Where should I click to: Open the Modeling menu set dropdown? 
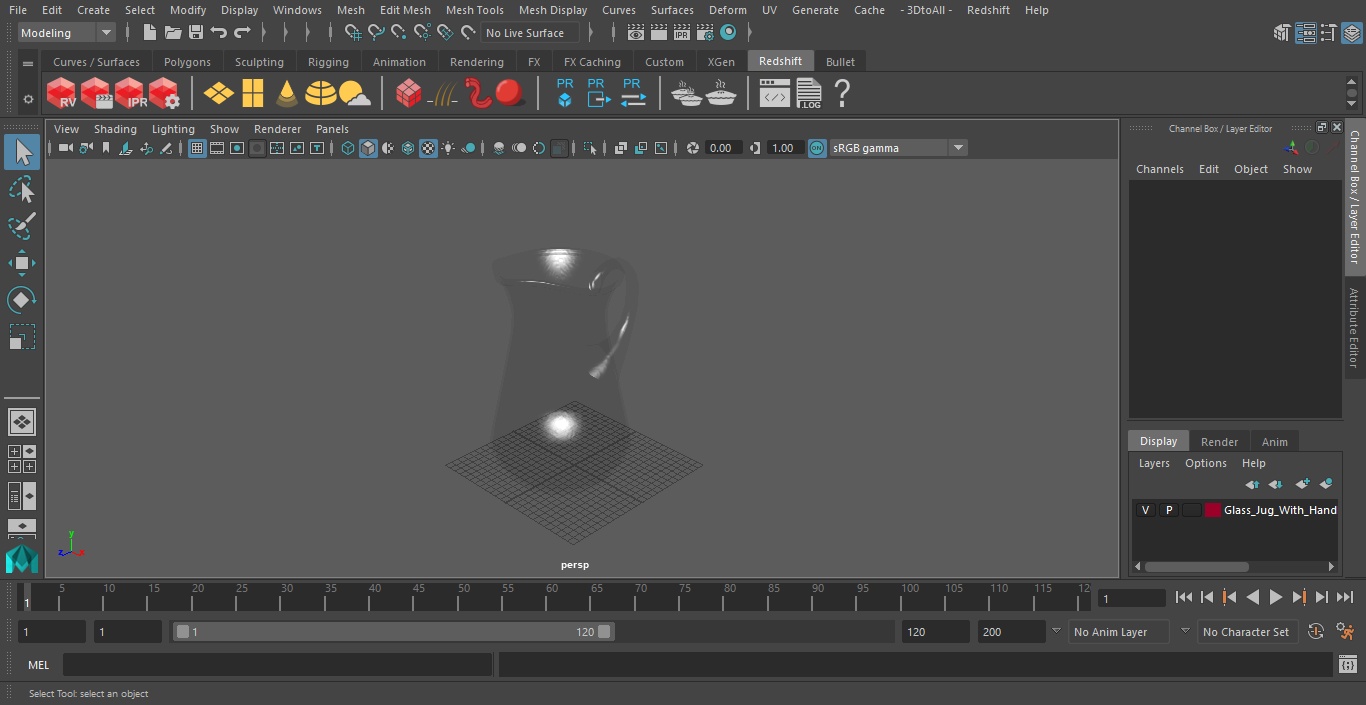click(x=67, y=33)
